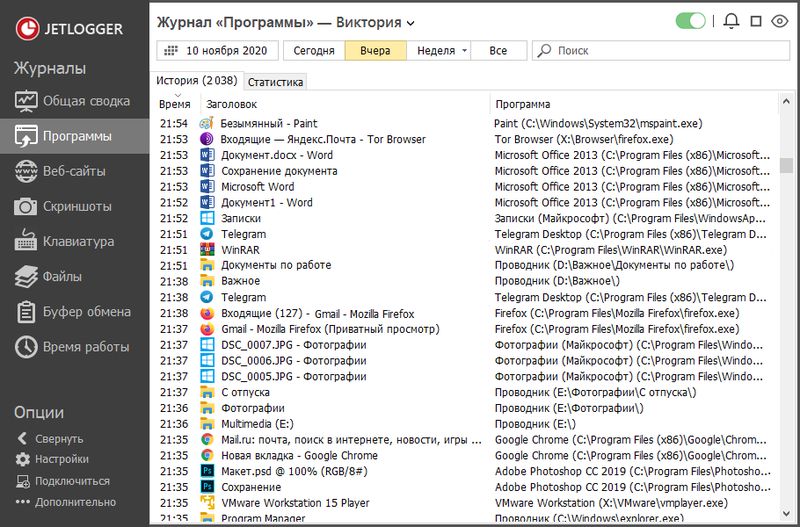This screenshot has height=527, width=800.
Task: Toggle the green monitoring switch
Action: 691,21
